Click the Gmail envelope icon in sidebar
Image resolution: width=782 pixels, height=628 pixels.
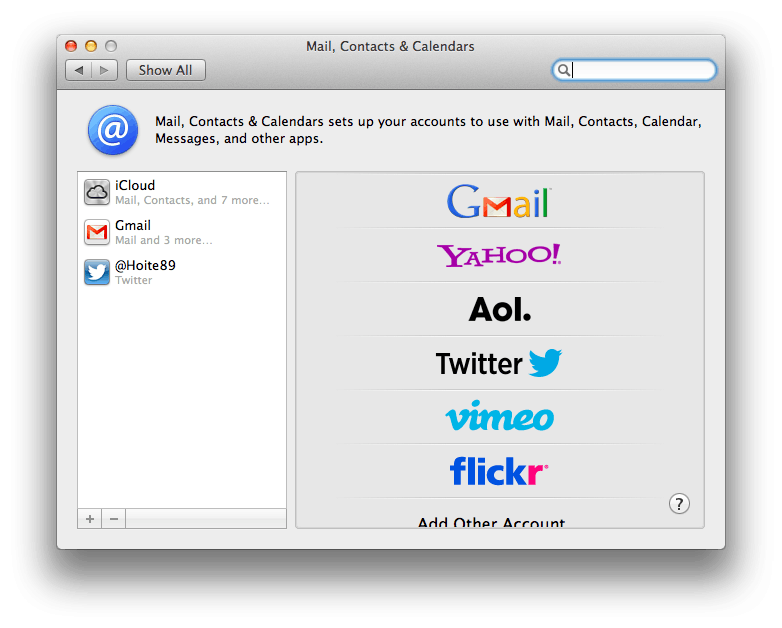coord(97,232)
